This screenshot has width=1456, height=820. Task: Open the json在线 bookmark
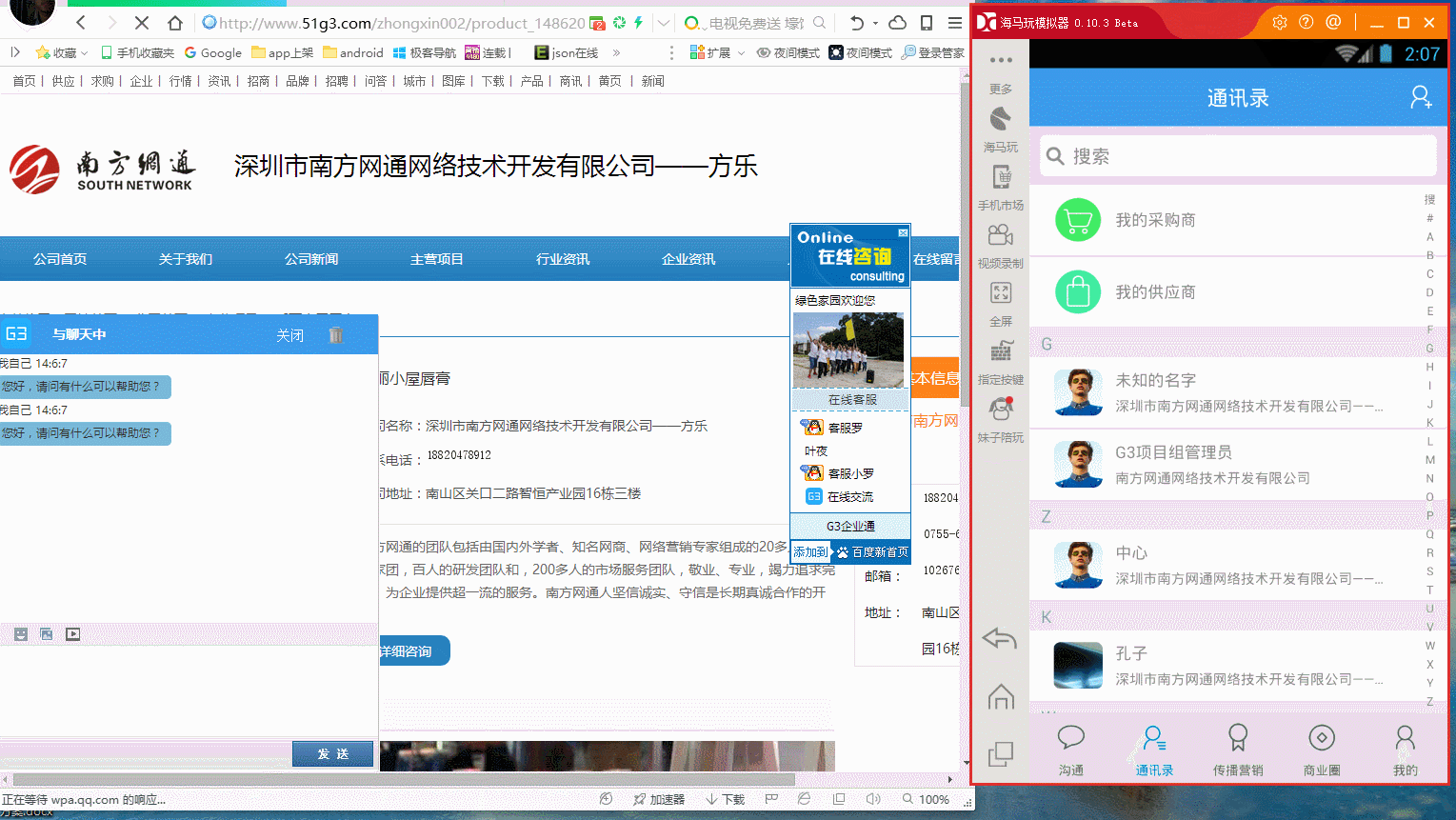click(x=567, y=53)
